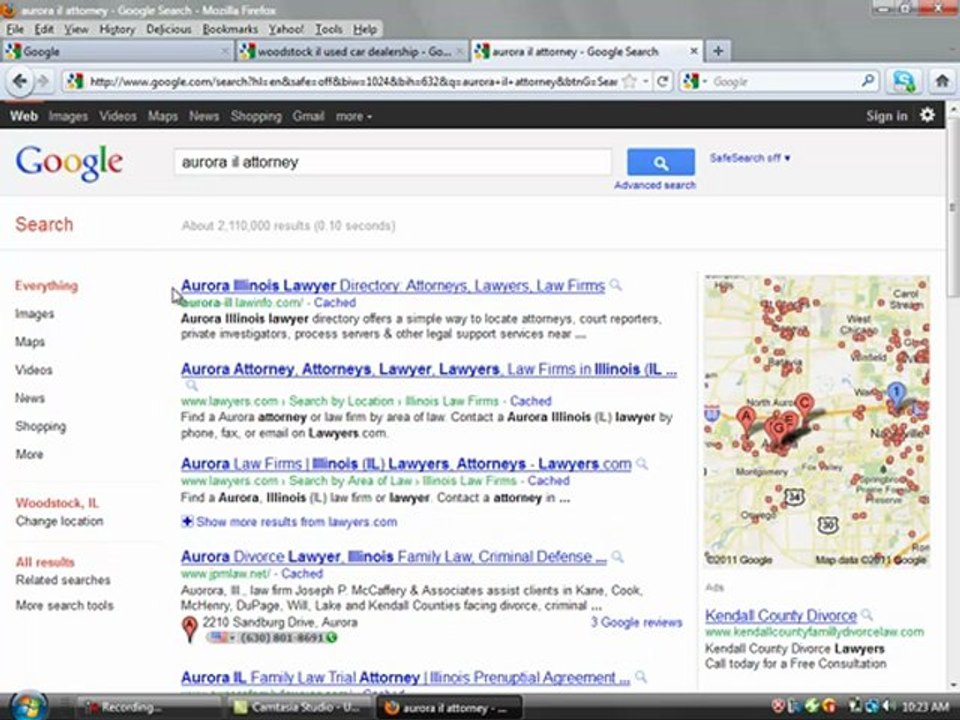
Task: Click preview magnifier beside Aurora Illinois Lawyer Directory
Action: pyautogui.click(x=616, y=285)
